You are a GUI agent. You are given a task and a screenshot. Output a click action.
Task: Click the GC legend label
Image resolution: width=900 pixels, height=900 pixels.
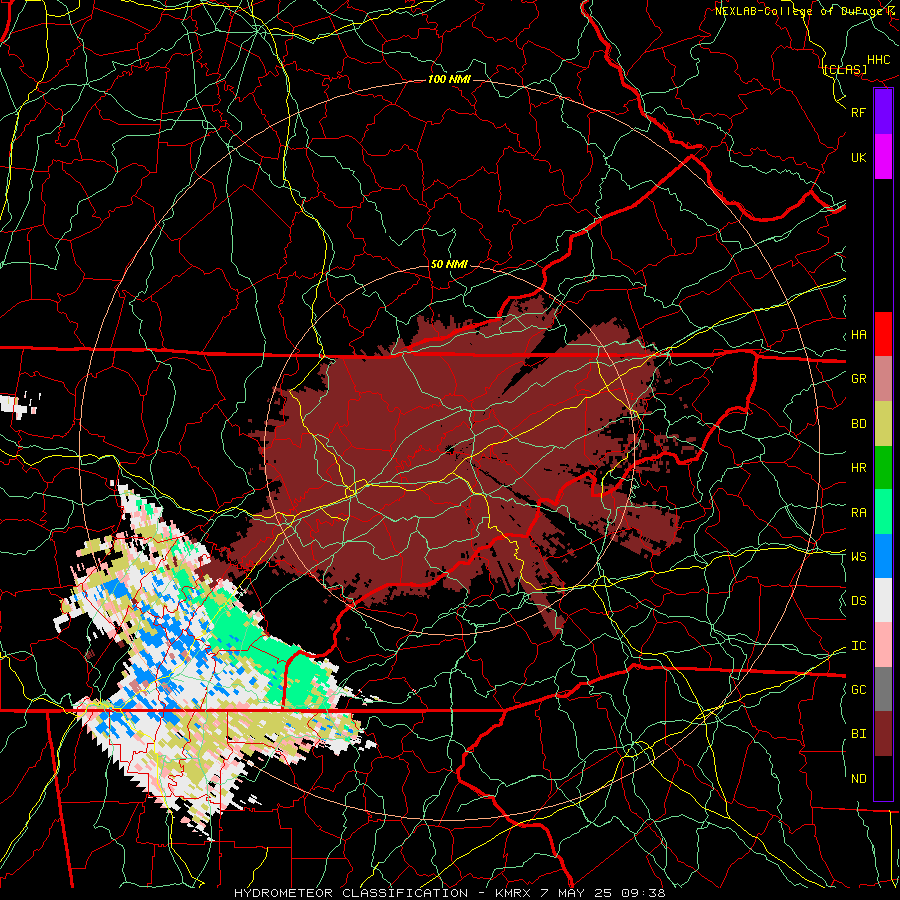[x=858, y=690]
